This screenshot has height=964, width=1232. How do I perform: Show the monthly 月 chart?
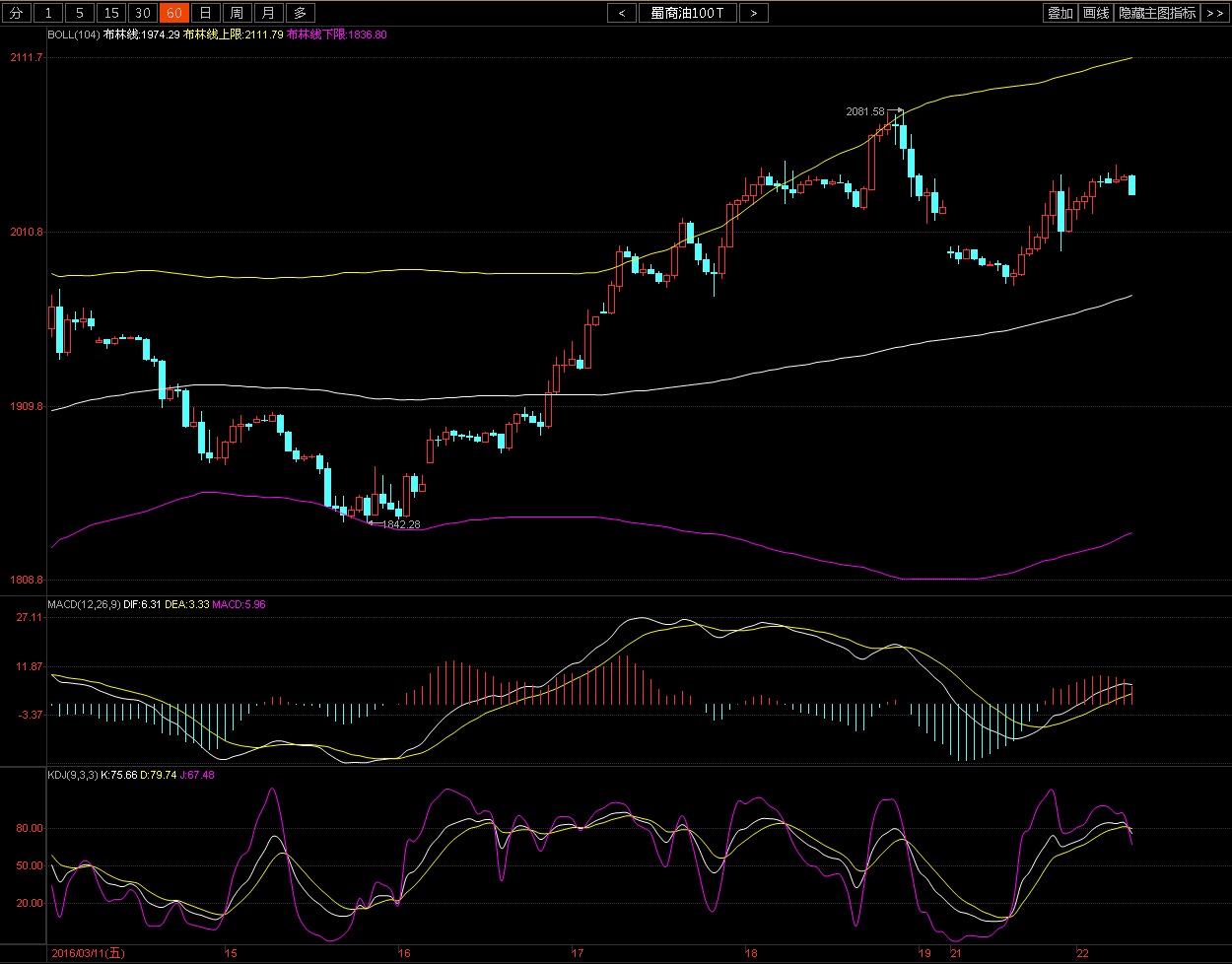[x=268, y=13]
